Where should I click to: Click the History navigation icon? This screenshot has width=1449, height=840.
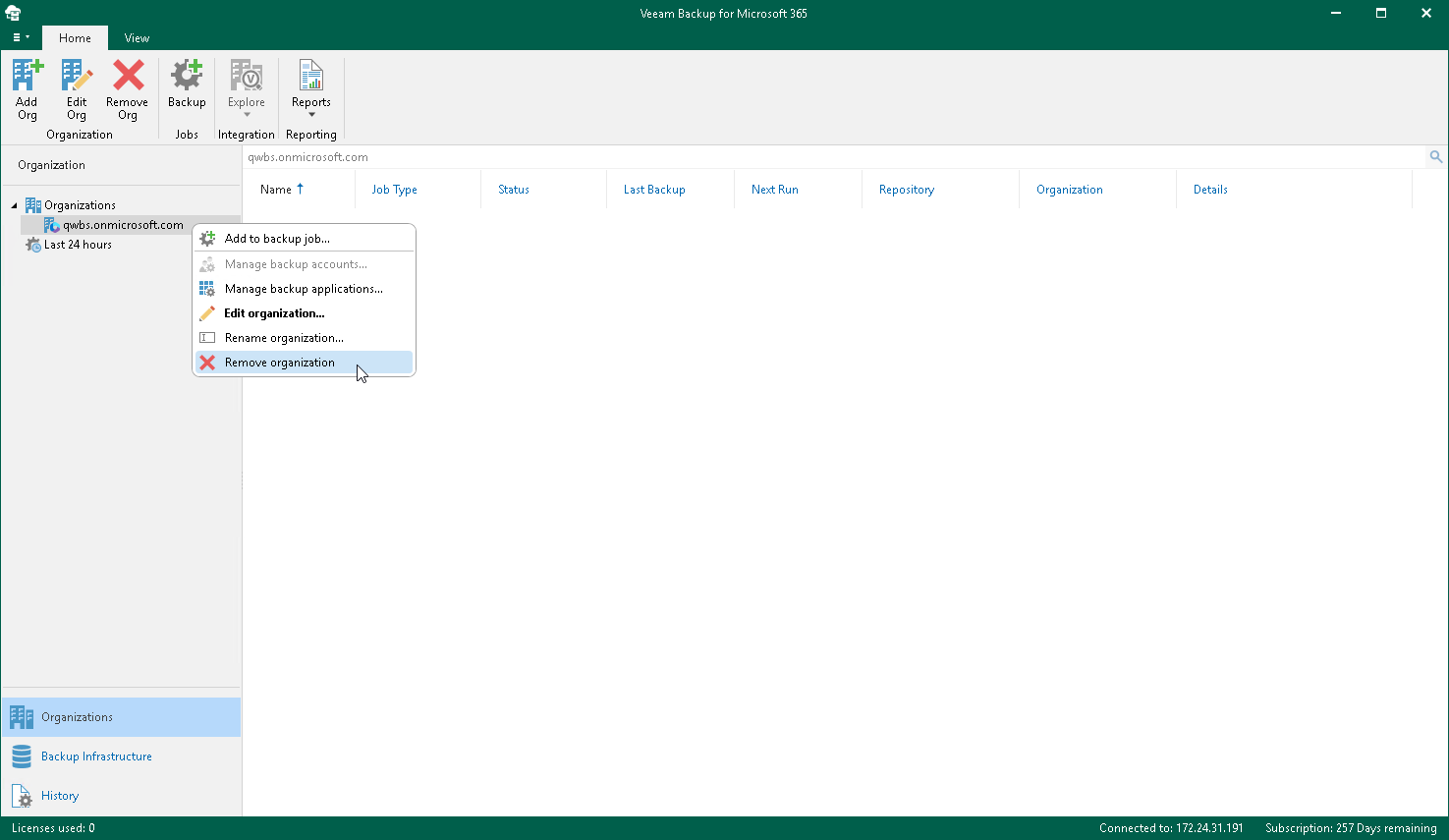click(x=22, y=796)
